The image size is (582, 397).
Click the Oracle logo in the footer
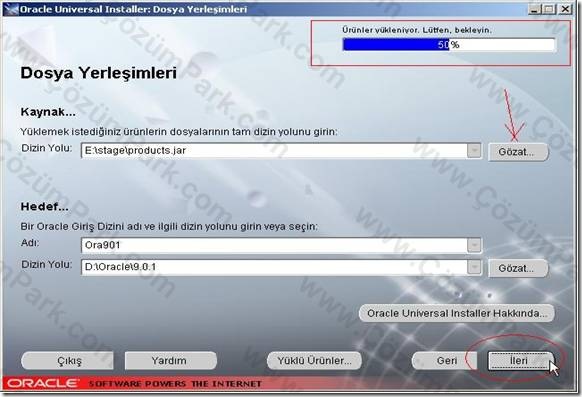[42, 383]
